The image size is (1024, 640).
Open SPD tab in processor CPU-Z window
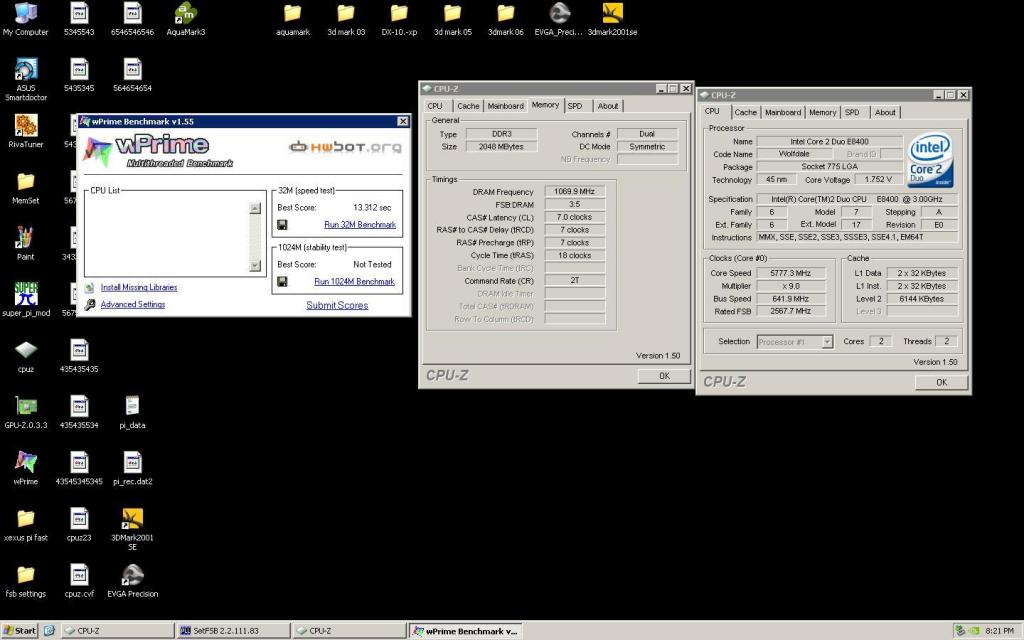pos(852,112)
